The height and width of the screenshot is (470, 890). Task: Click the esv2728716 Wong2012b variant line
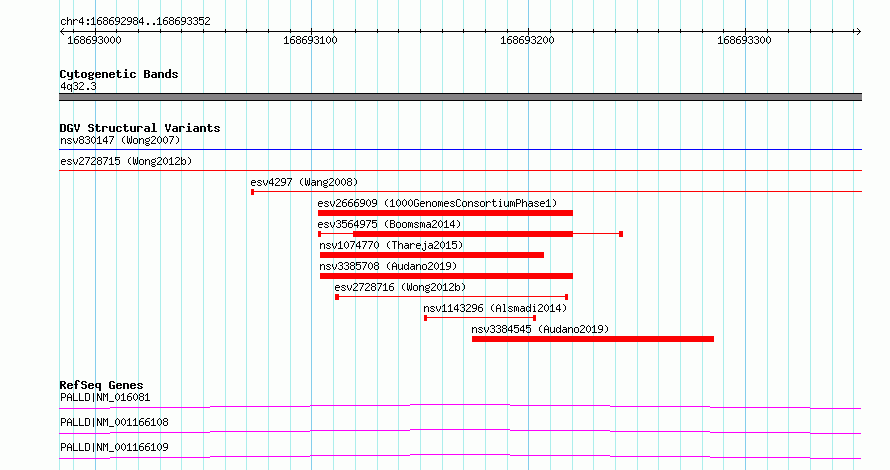pos(452,297)
